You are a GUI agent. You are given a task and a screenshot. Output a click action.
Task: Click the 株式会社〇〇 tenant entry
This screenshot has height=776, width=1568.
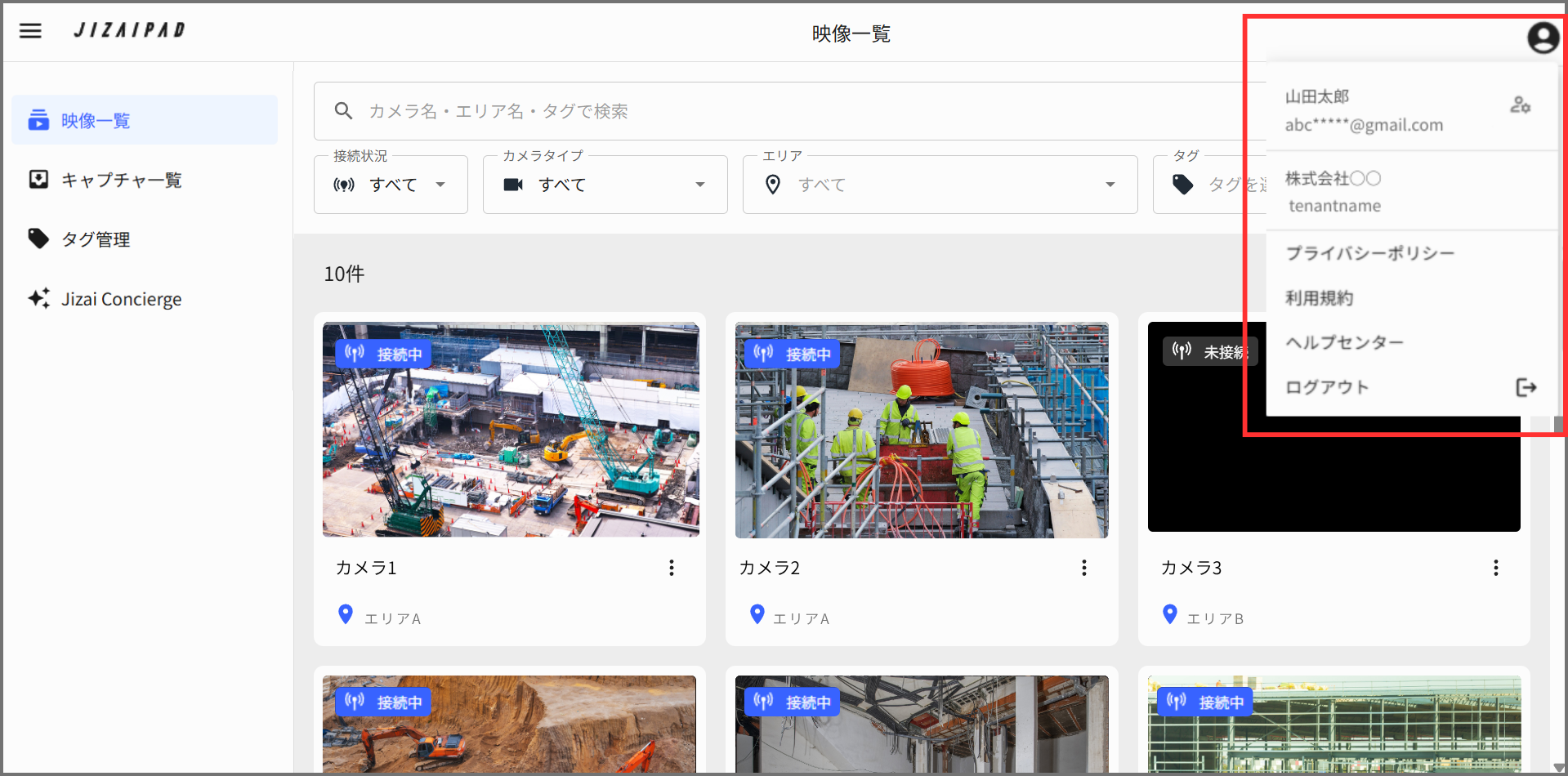pos(1333,178)
